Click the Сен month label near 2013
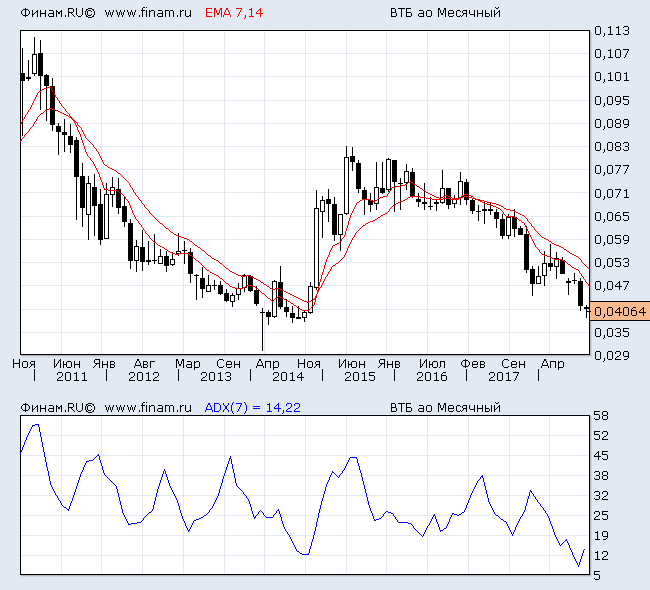 [228, 364]
